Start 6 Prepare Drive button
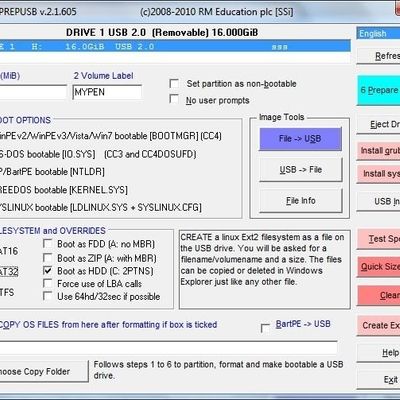 (379, 90)
